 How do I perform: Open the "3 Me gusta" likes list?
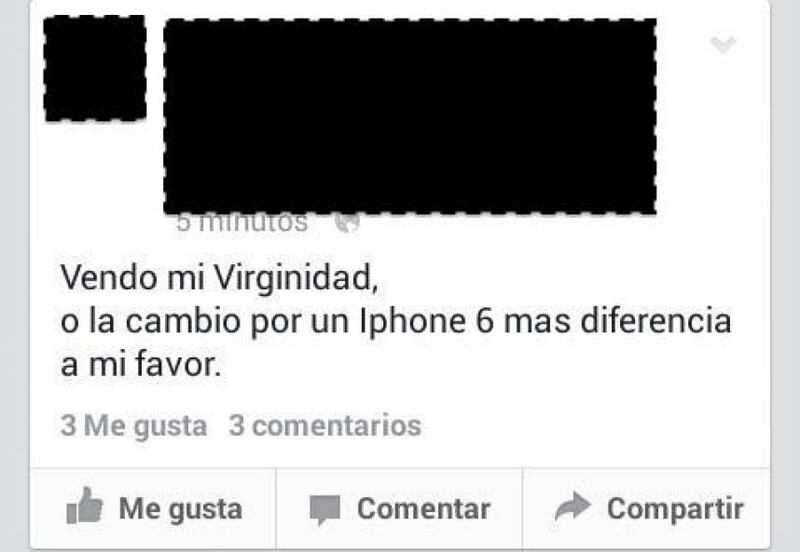click(x=134, y=426)
